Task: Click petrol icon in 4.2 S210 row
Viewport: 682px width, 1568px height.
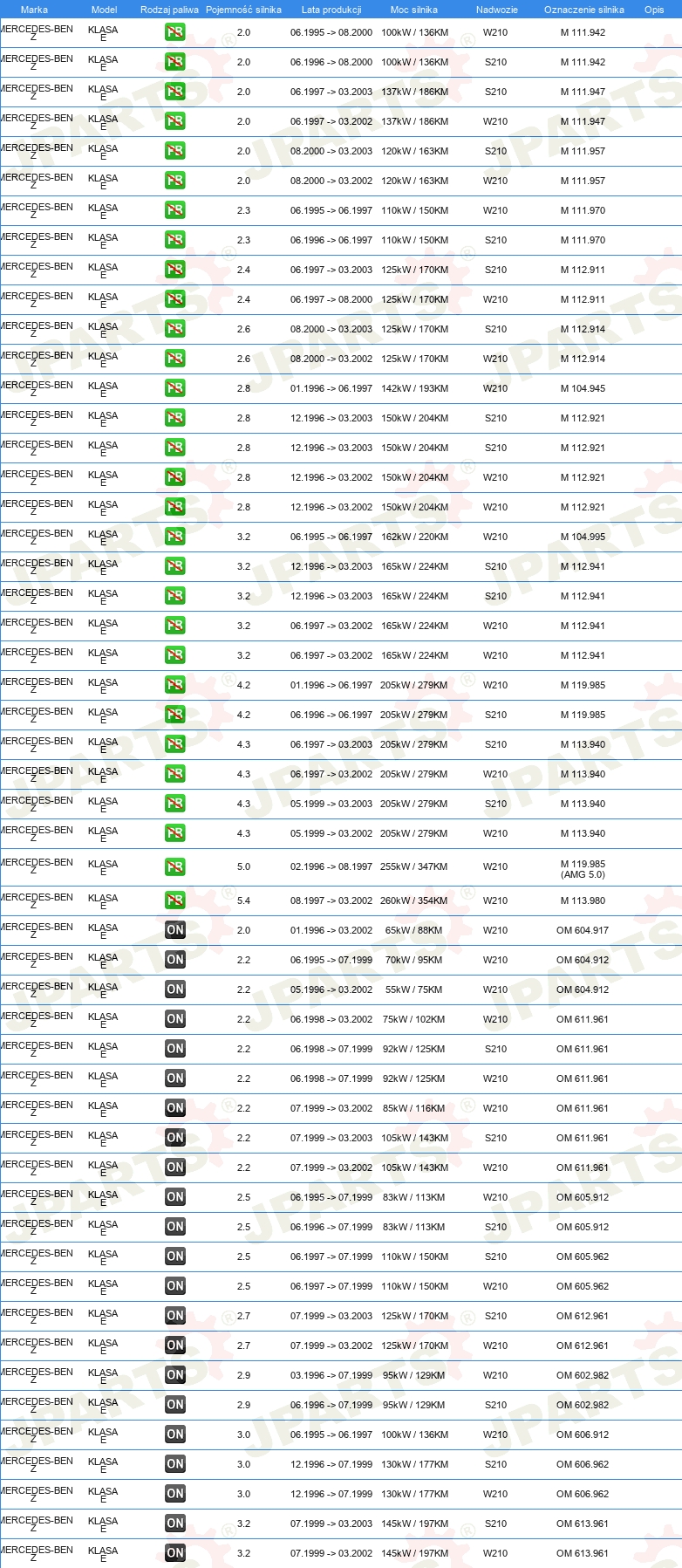Action: [x=175, y=716]
